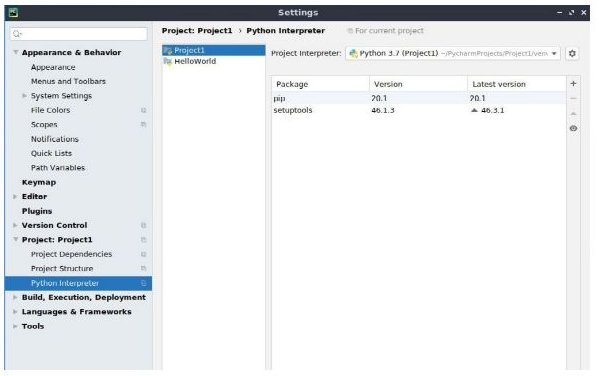The height and width of the screenshot is (376, 599).
Task: Click the plus icon to install package
Action: [573, 84]
